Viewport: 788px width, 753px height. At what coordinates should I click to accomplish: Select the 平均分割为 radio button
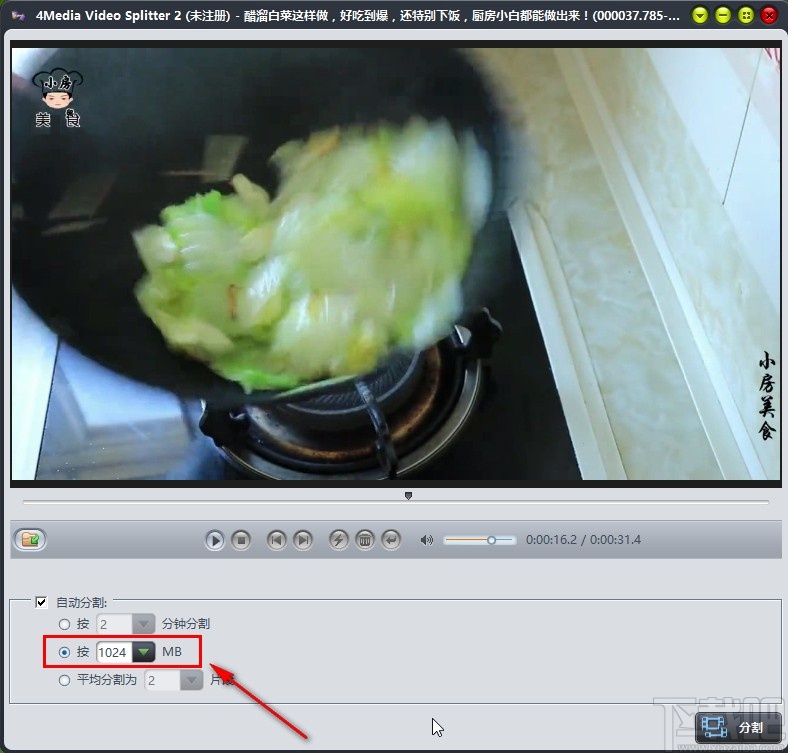[64, 681]
